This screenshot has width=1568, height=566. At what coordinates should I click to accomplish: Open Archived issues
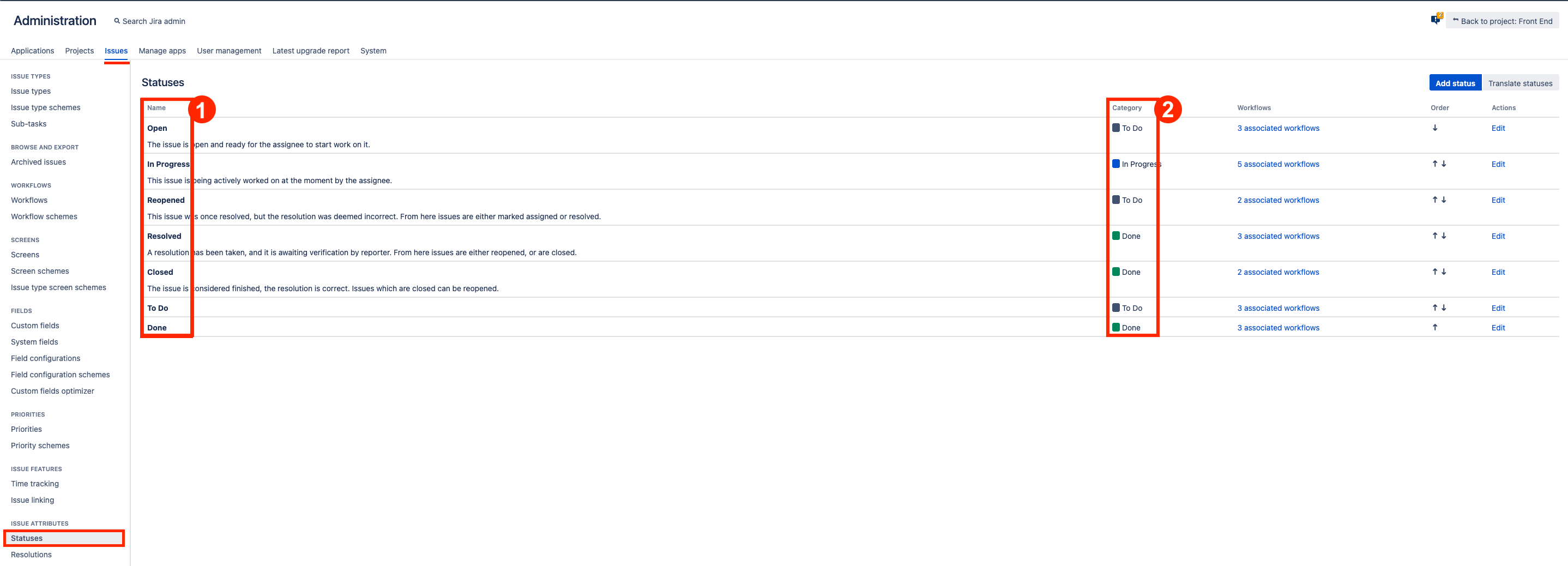(38, 162)
